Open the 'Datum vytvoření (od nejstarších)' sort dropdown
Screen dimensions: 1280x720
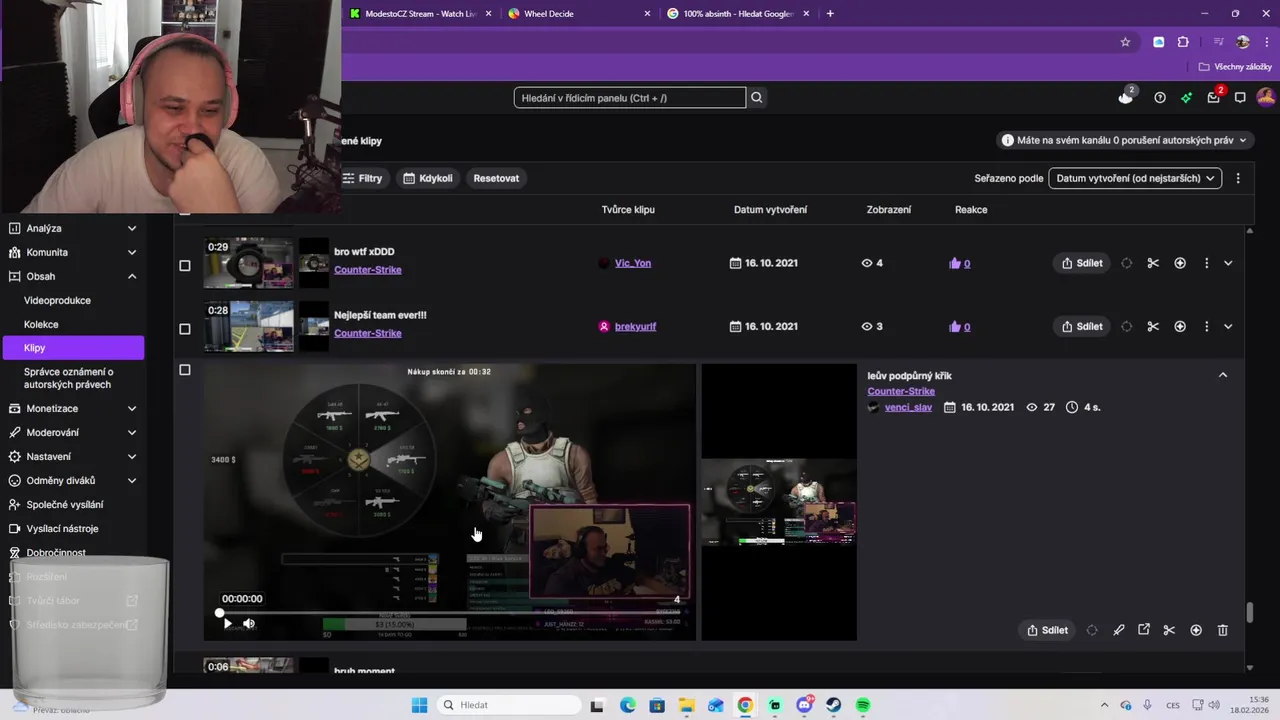tap(1135, 178)
